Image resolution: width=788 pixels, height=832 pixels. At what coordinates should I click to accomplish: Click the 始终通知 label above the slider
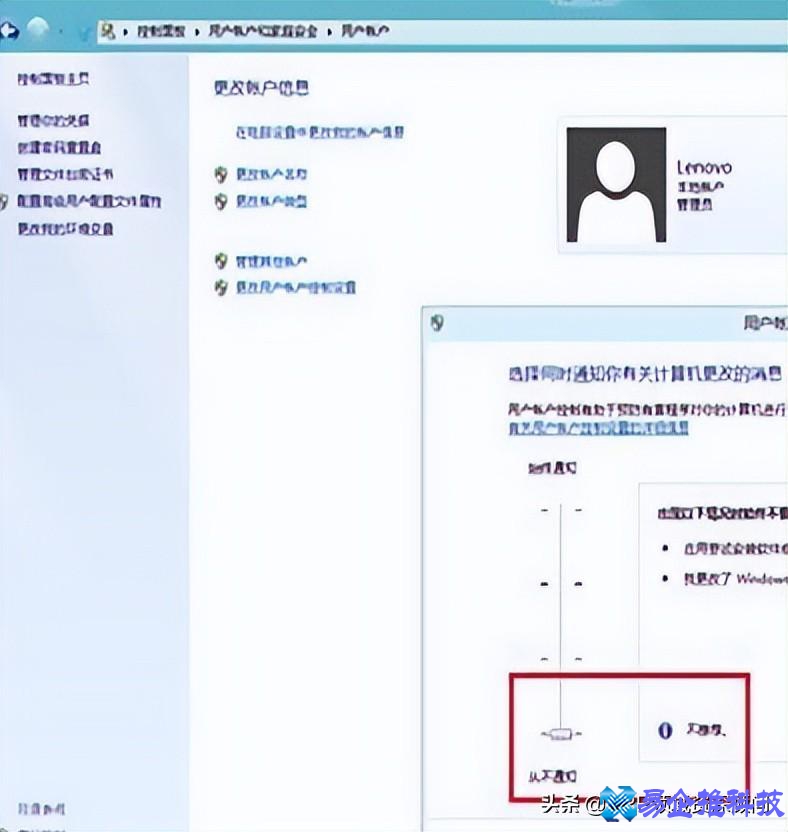552,468
